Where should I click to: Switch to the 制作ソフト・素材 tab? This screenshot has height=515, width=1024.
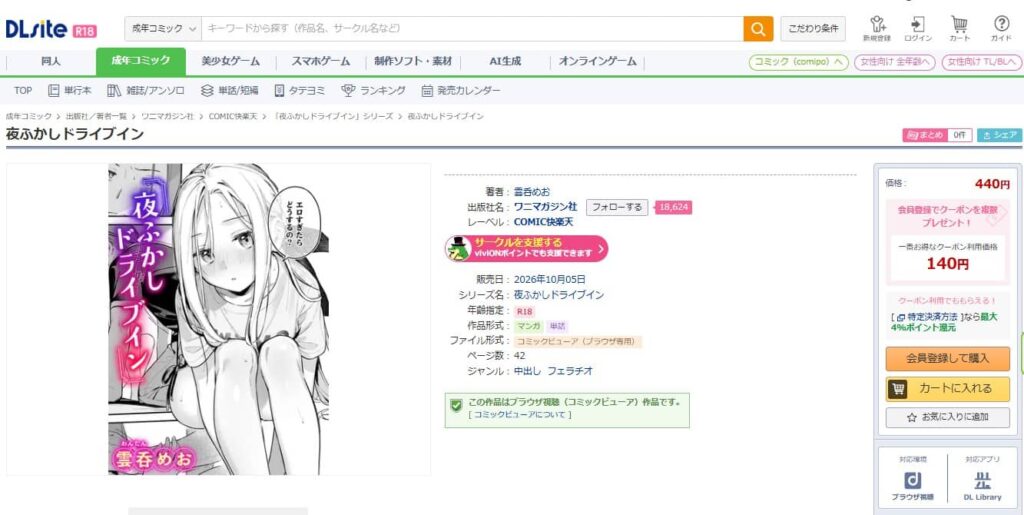pyautogui.click(x=413, y=61)
